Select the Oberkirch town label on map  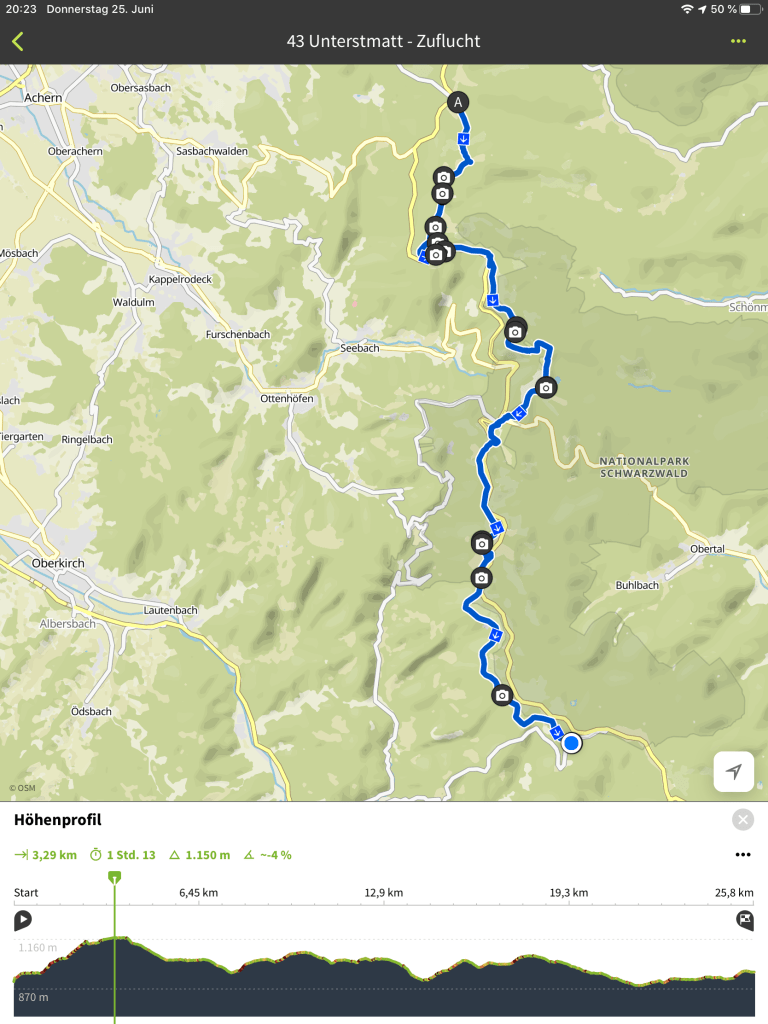coord(58,563)
